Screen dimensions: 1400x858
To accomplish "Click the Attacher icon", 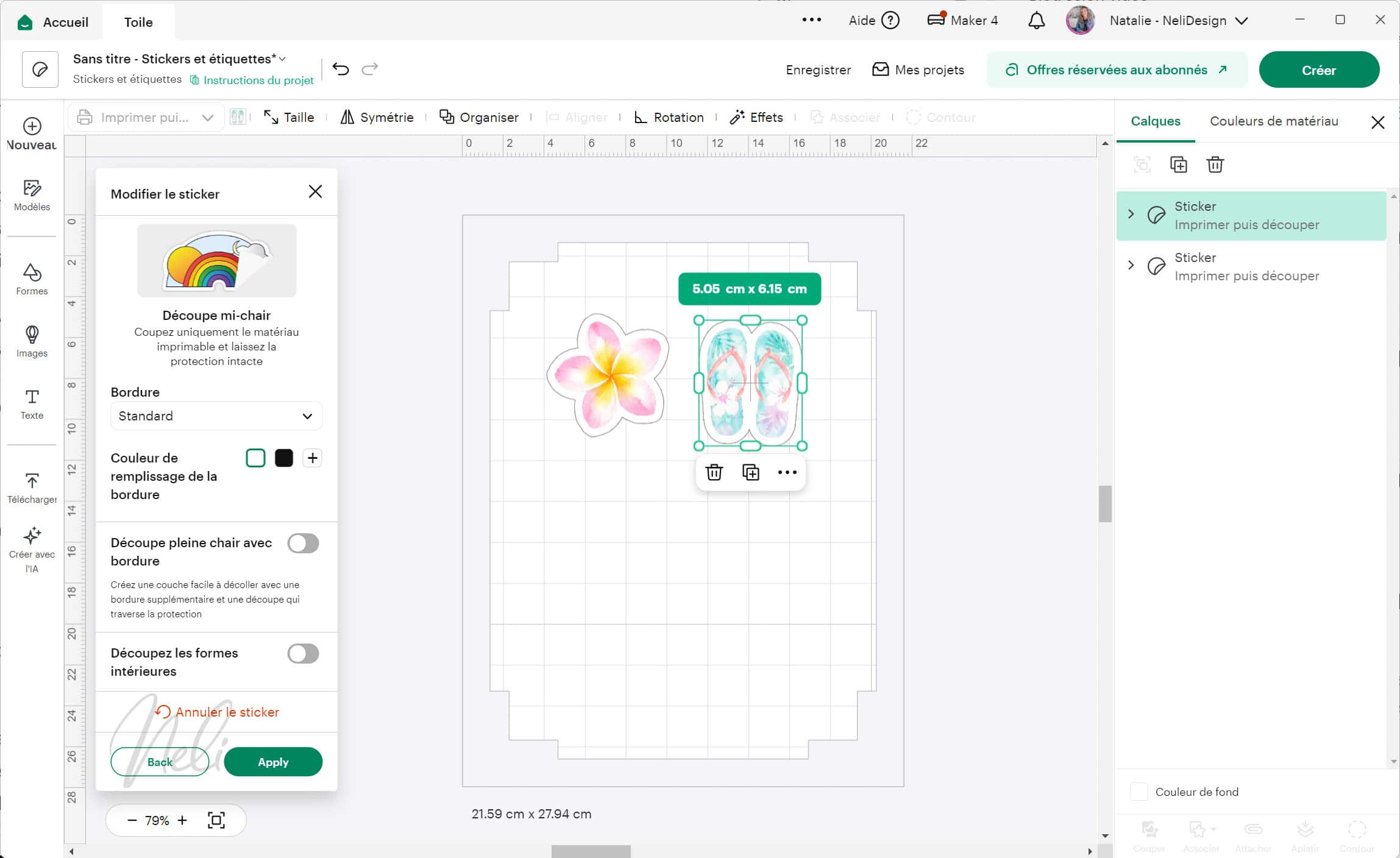I will tap(1253, 832).
